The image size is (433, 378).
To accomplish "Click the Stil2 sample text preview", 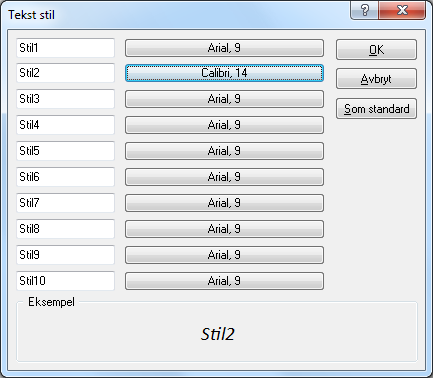I will pyautogui.click(x=218, y=334).
